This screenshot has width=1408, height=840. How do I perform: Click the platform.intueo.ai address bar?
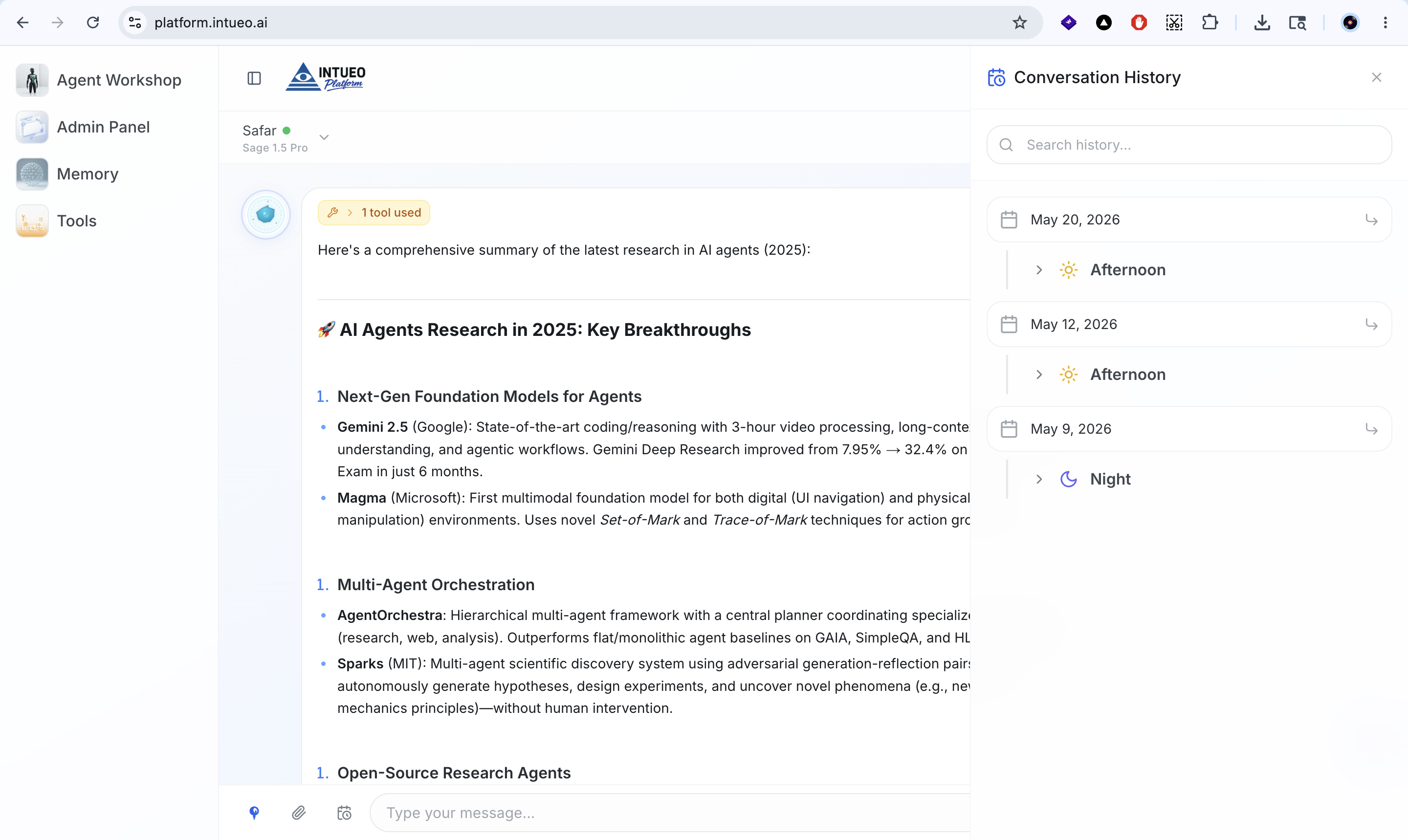(580, 22)
